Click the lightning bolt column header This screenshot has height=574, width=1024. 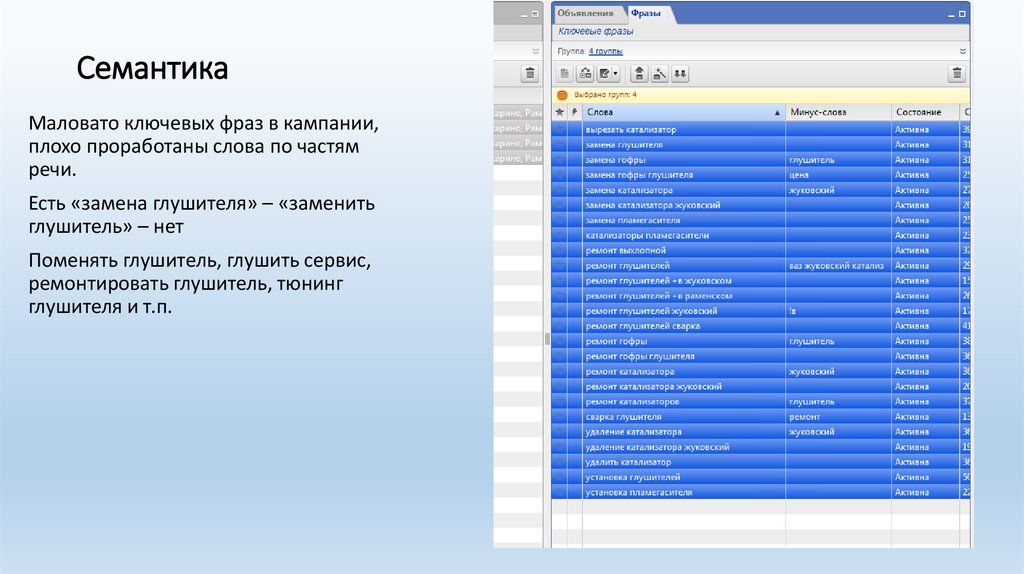[x=575, y=112]
